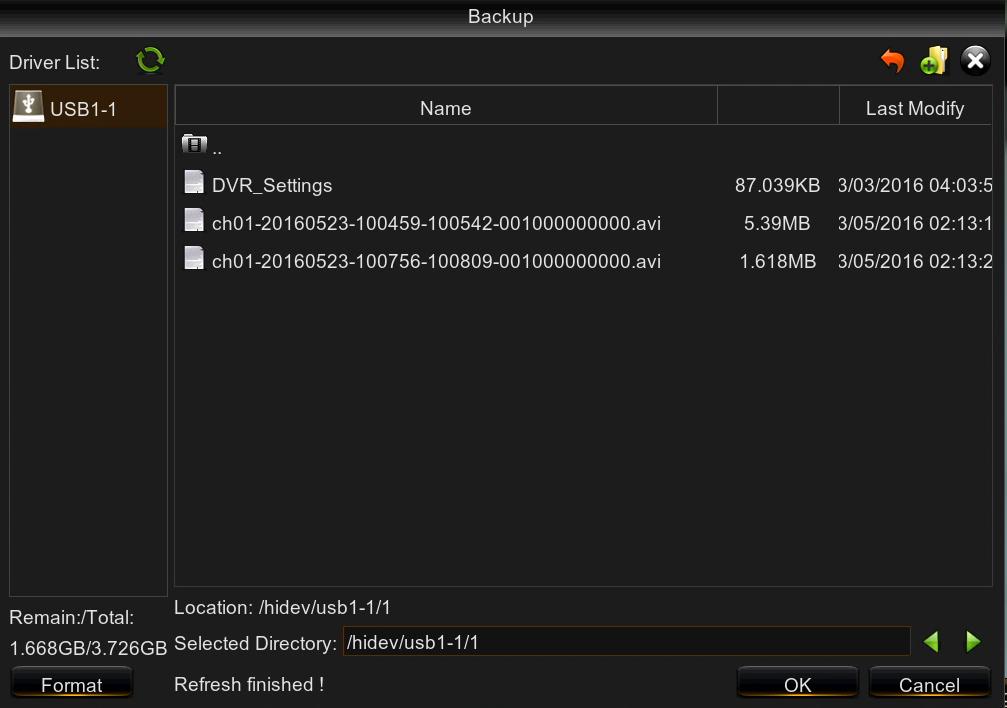Image resolution: width=1007 pixels, height=708 pixels.
Task: Close the Backup dialog with X icon
Action: point(975,61)
